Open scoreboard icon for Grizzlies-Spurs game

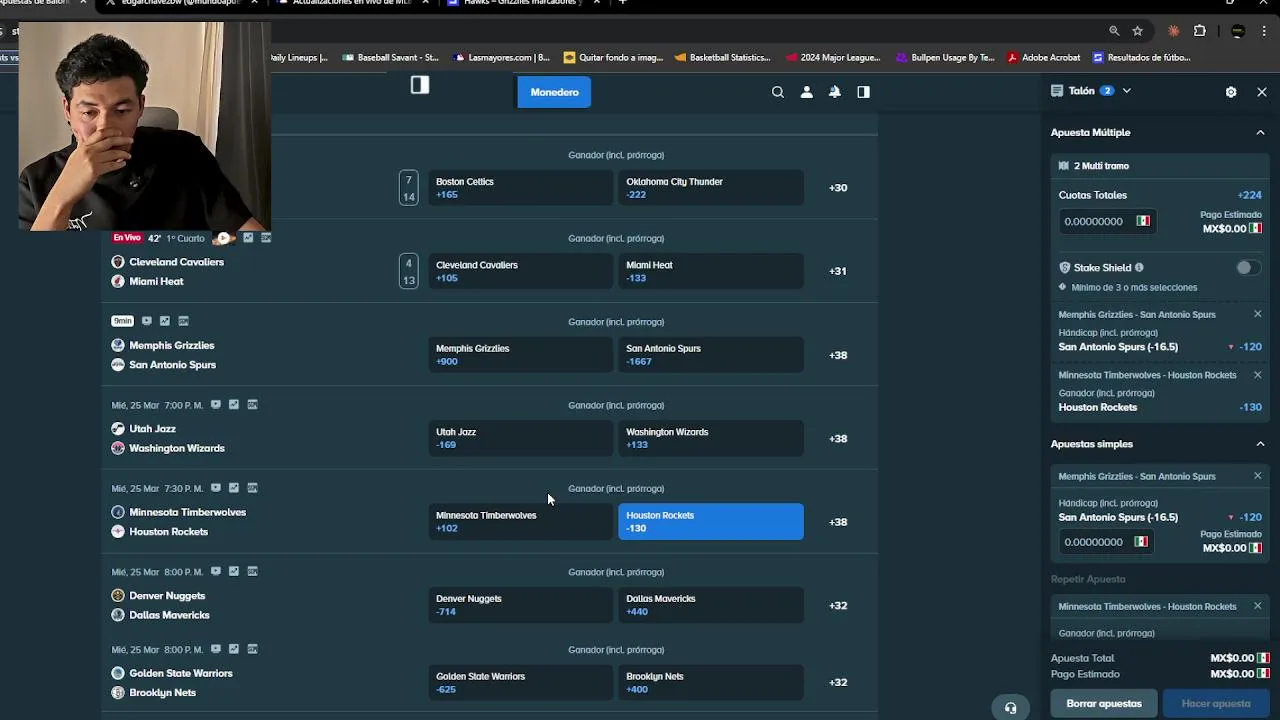[184, 321]
